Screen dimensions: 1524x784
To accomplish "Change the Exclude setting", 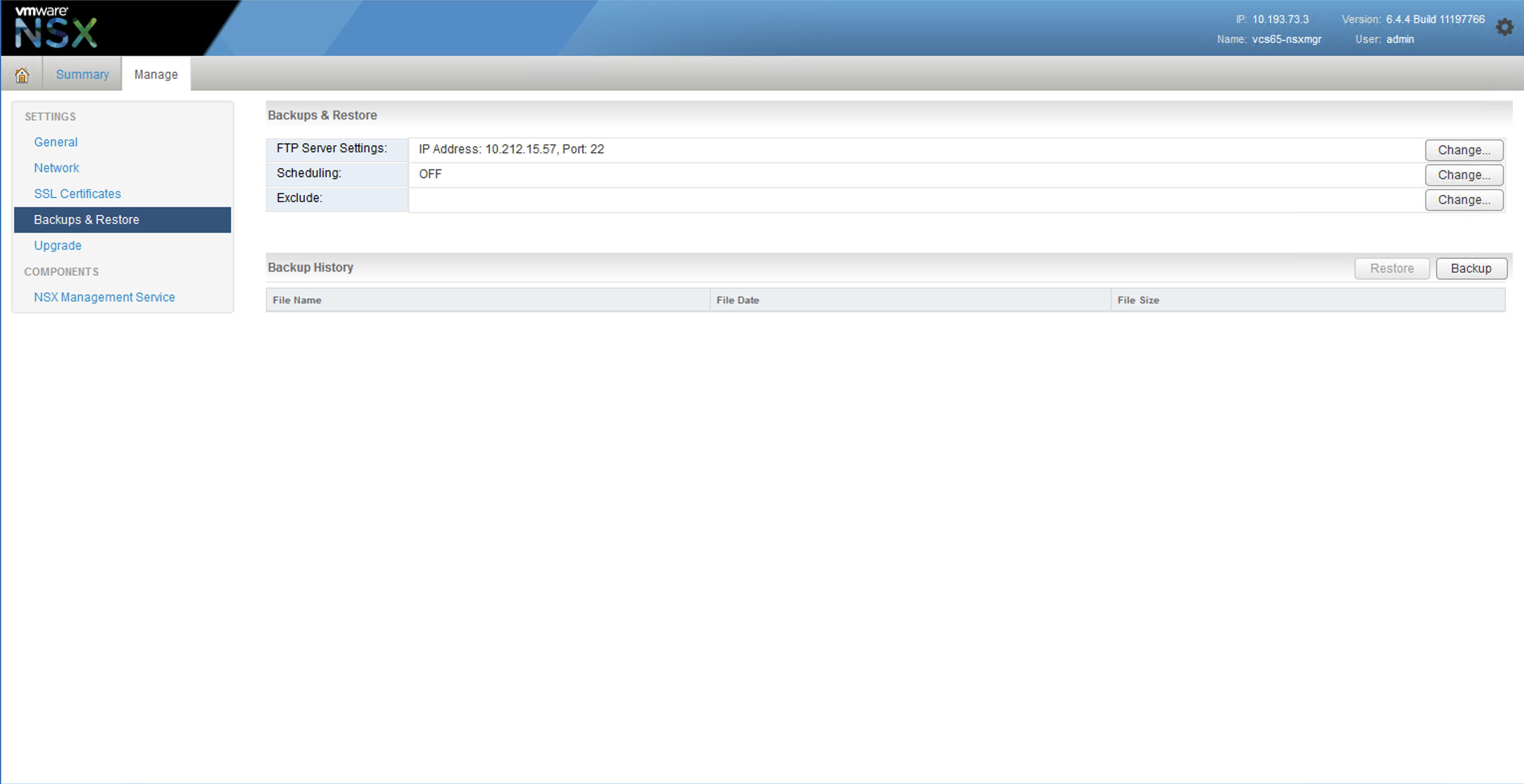I will [x=1463, y=200].
